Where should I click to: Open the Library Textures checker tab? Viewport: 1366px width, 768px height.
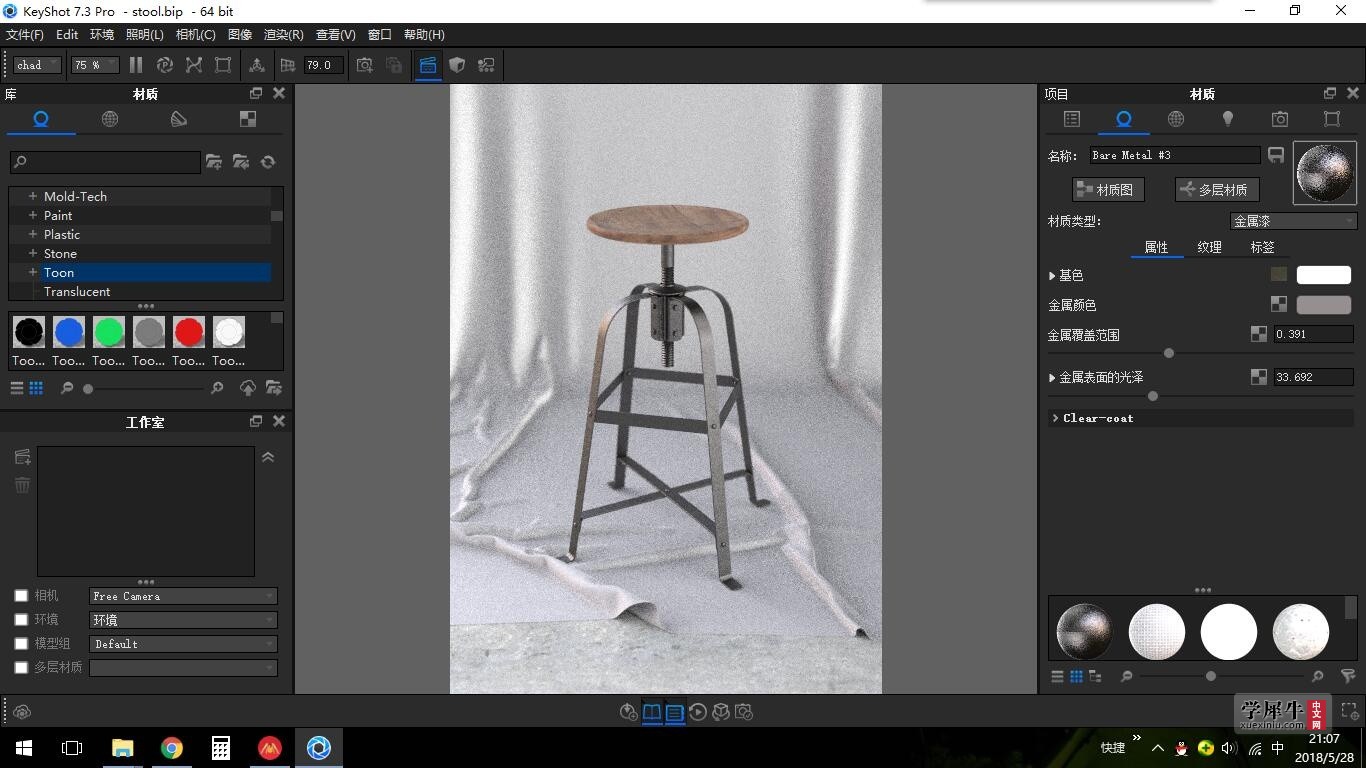(x=248, y=119)
